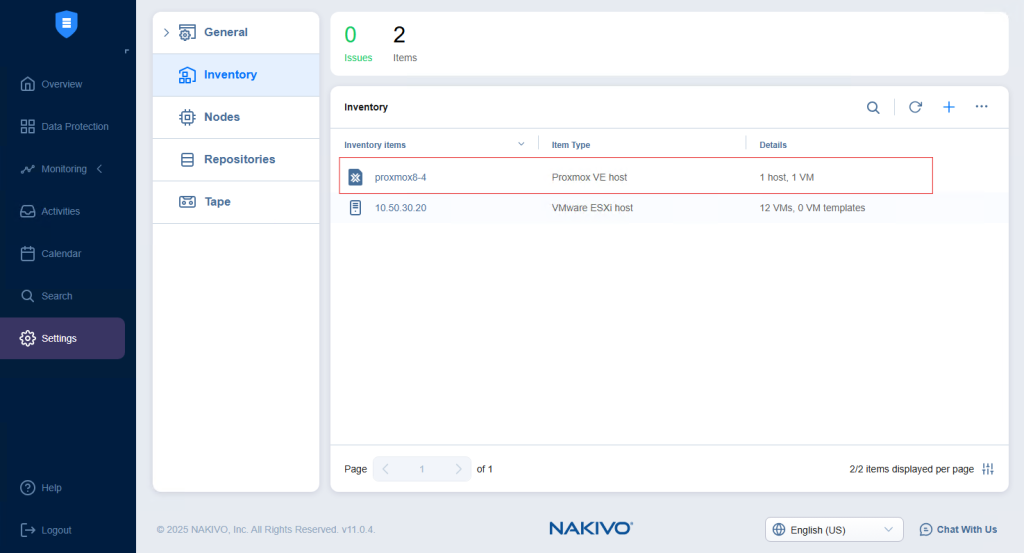Image resolution: width=1024 pixels, height=553 pixels.
Task: Refresh the inventory list
Action: [915, 107]
